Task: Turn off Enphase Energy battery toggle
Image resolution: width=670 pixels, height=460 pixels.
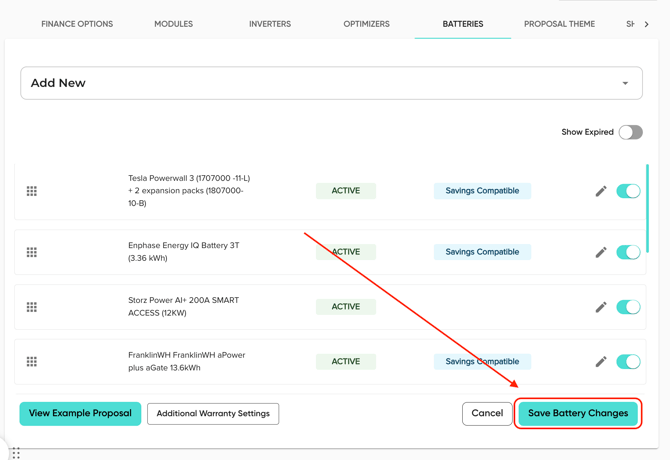Action: point(628,252)
